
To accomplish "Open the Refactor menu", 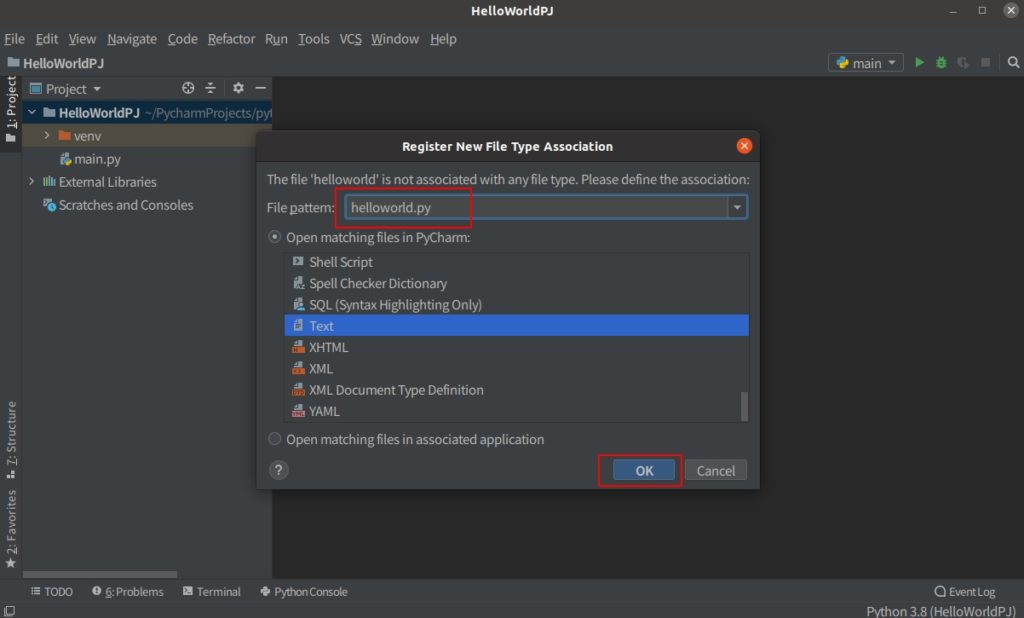I will coord(231,39).
